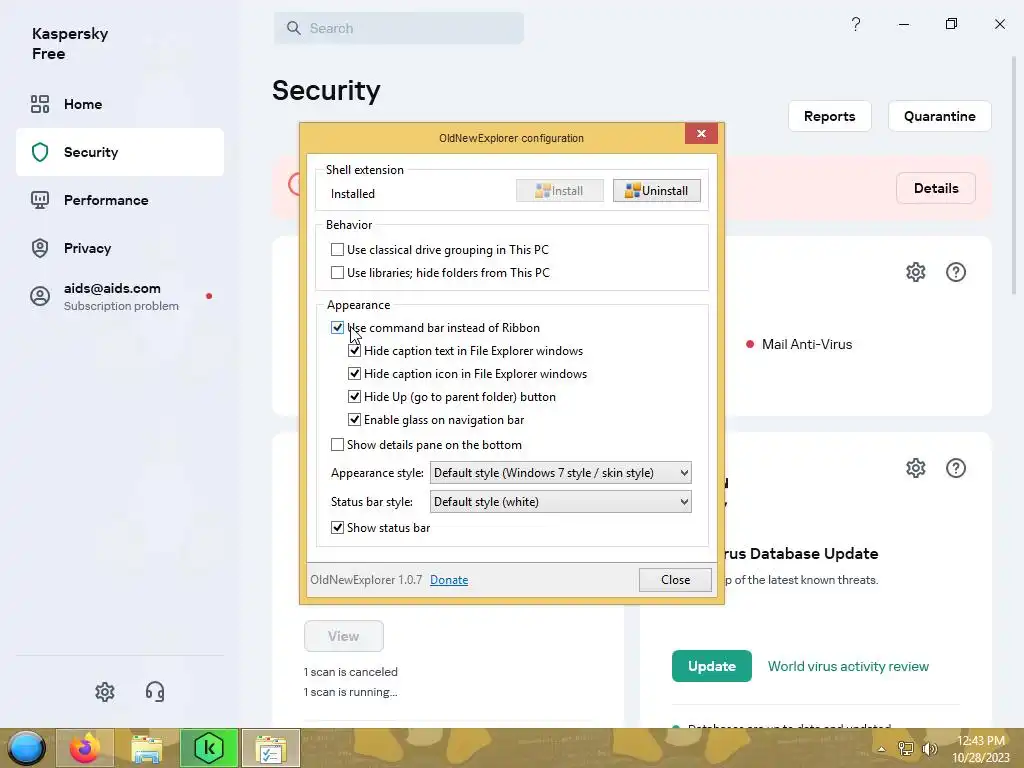The height and width of the screenshot is (768, 1024).
Task: Click the volume speaker tray icon
Action: click(929, 748)
